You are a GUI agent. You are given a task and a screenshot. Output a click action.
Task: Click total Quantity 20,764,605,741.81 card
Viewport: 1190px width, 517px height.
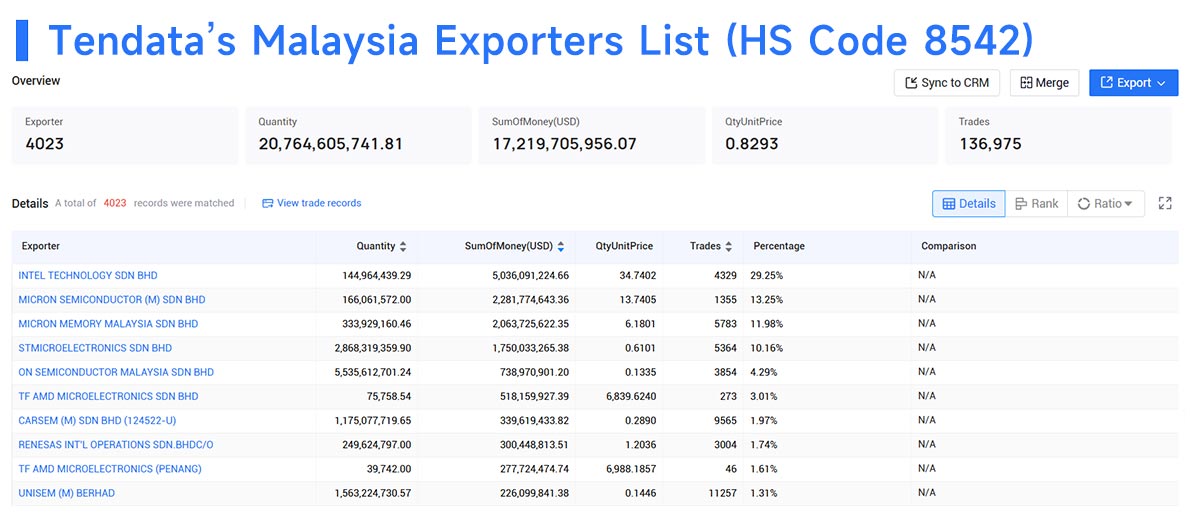[358, 134]
